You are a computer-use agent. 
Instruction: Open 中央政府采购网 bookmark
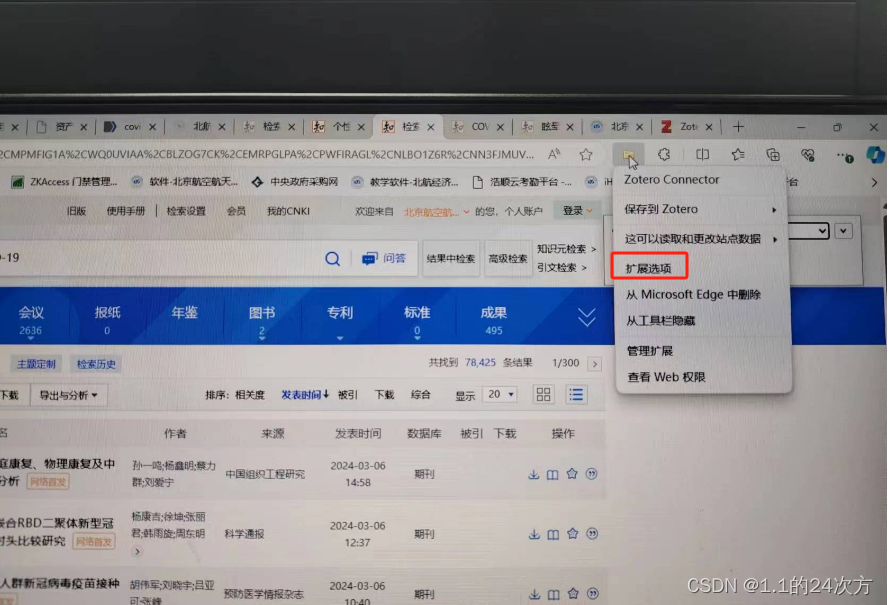pyautogui.click(x=295, y=182)
